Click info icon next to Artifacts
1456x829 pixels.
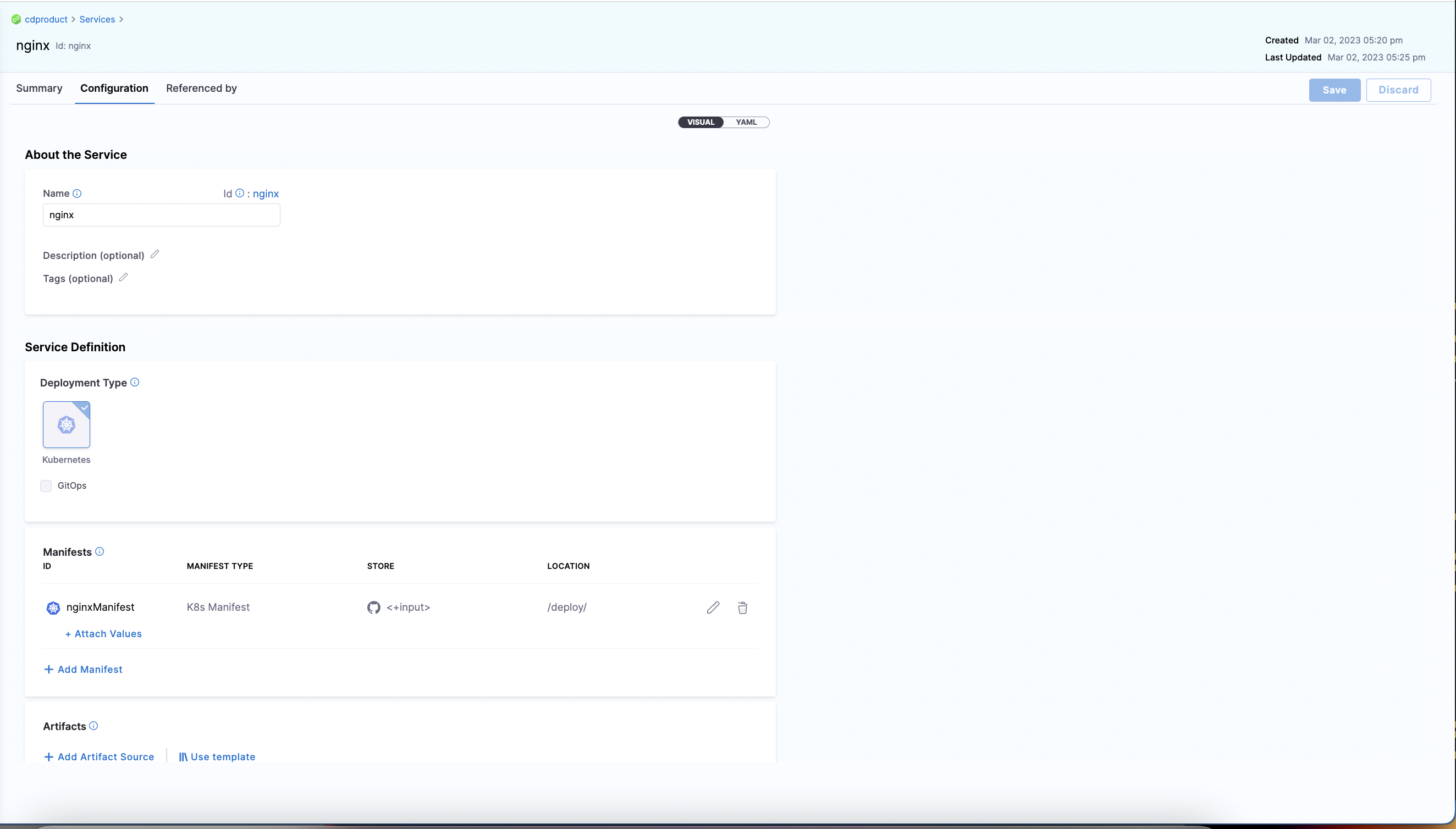pos(94,726)
